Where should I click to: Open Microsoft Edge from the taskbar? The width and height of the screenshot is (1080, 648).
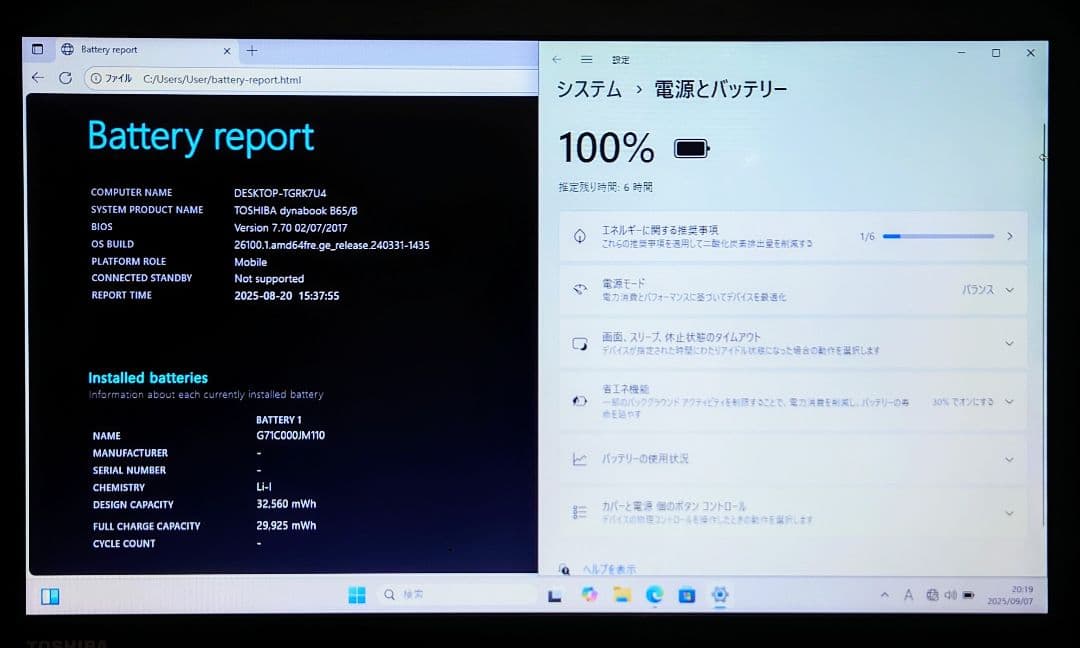point(654,595)
